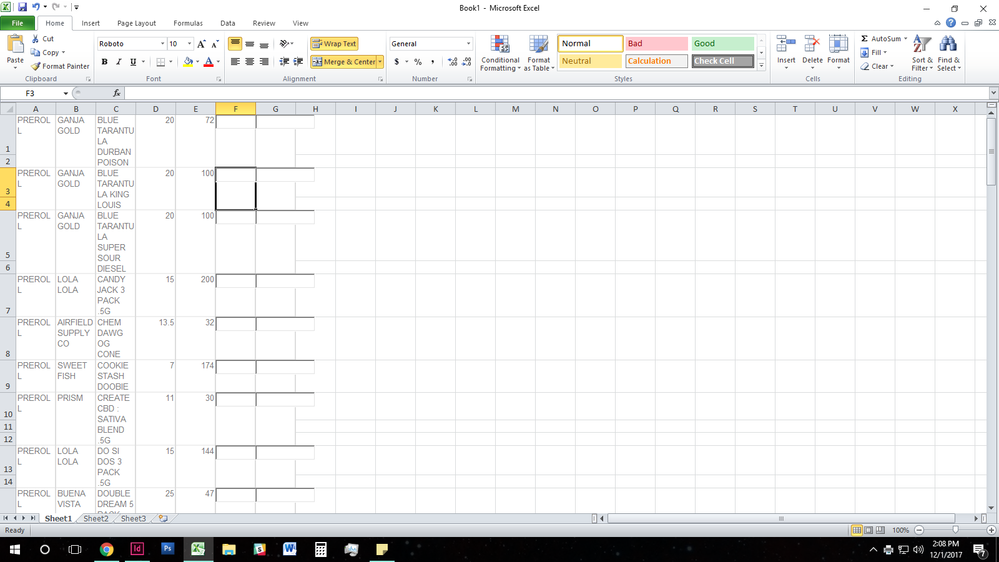Decrease decimal places
This screenshot has width=999, height=562.
click(x=467, y=62)
